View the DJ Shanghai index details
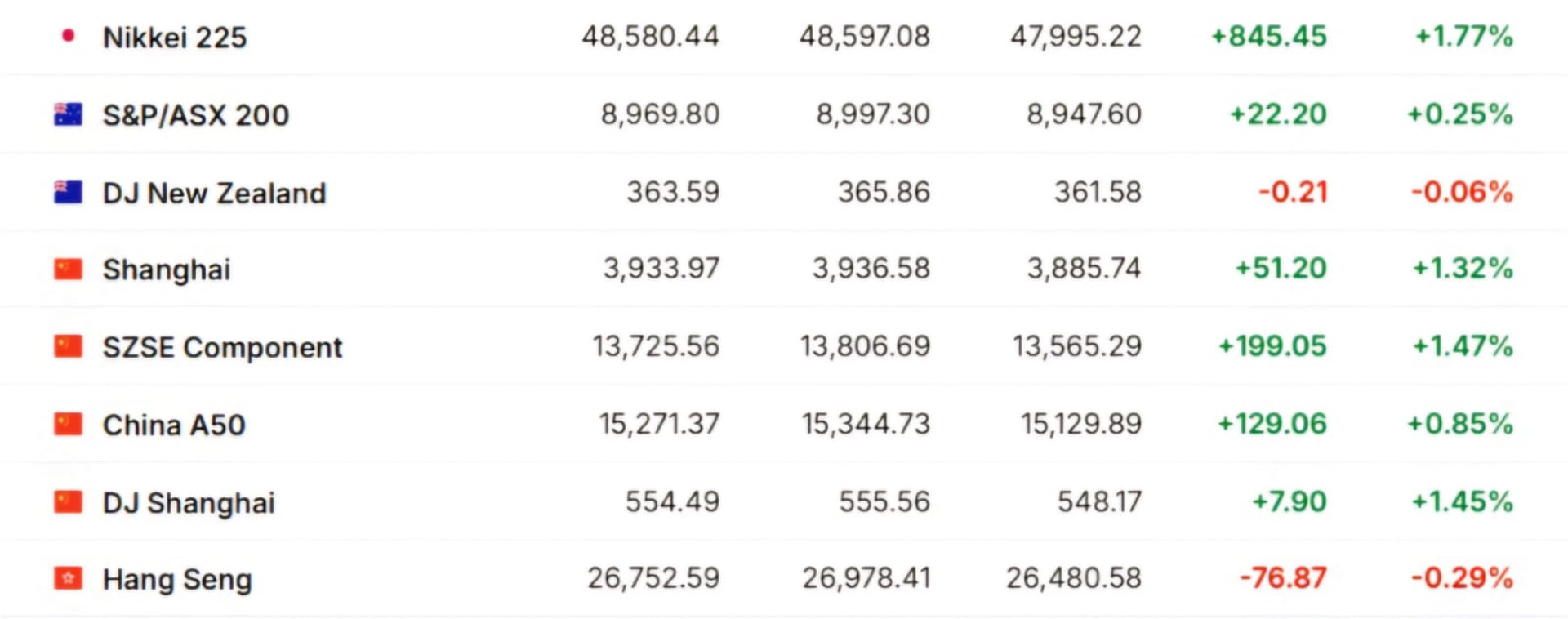 coord(189,503)
